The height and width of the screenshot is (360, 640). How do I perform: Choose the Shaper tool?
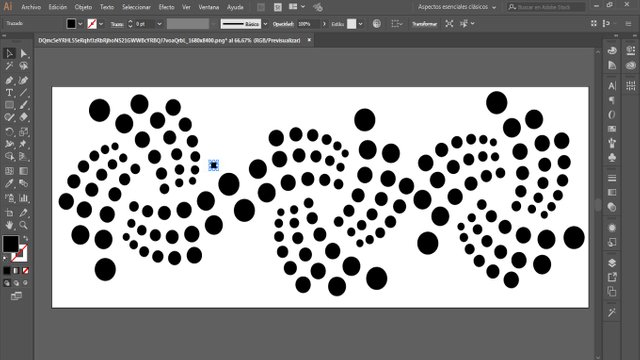[9, 118]
